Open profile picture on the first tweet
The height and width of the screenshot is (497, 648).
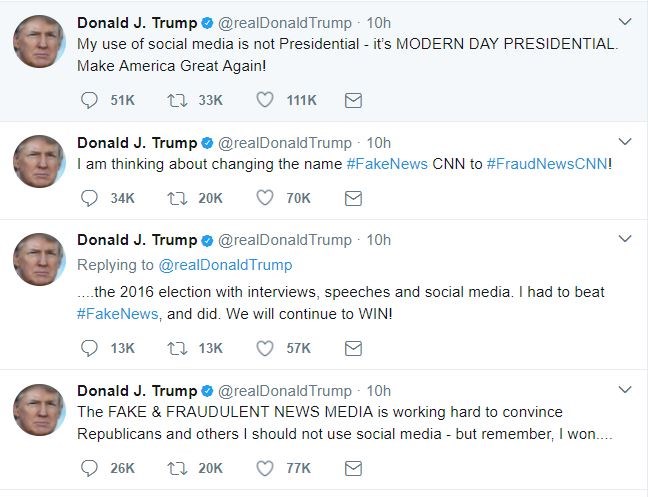pos(39,41)
